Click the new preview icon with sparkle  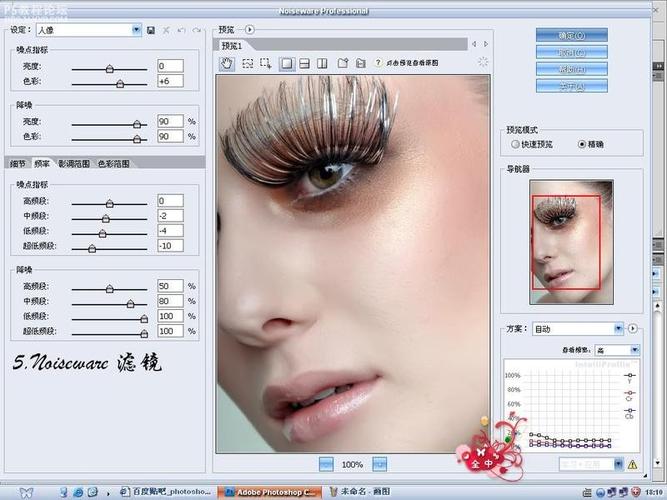click(x=342, y=63)
